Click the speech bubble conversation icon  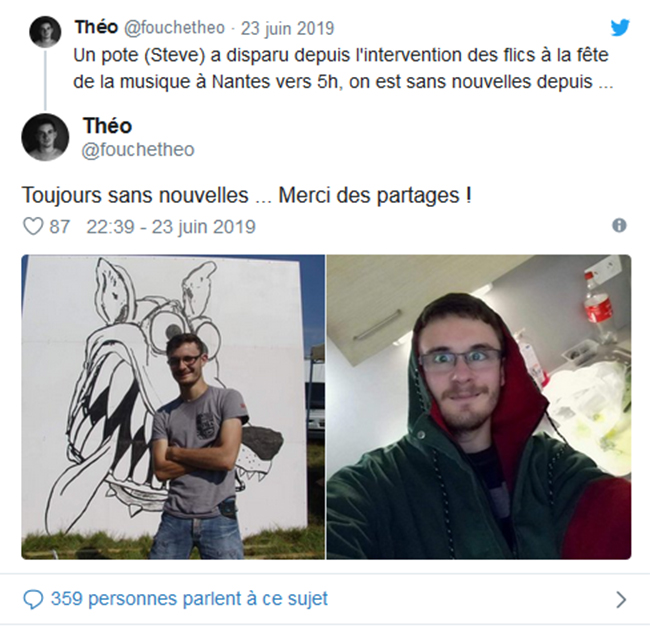click(x=33, y=600)
